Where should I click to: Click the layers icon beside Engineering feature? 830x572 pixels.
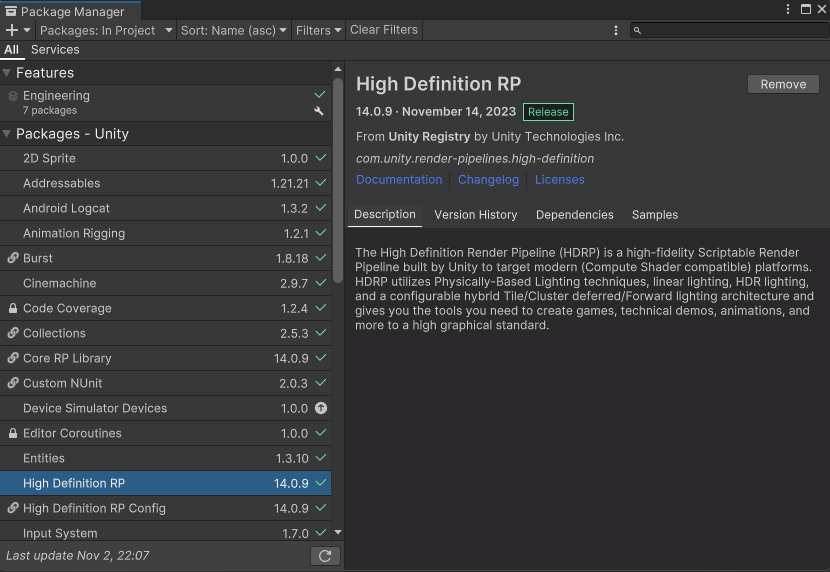[13, 96]
